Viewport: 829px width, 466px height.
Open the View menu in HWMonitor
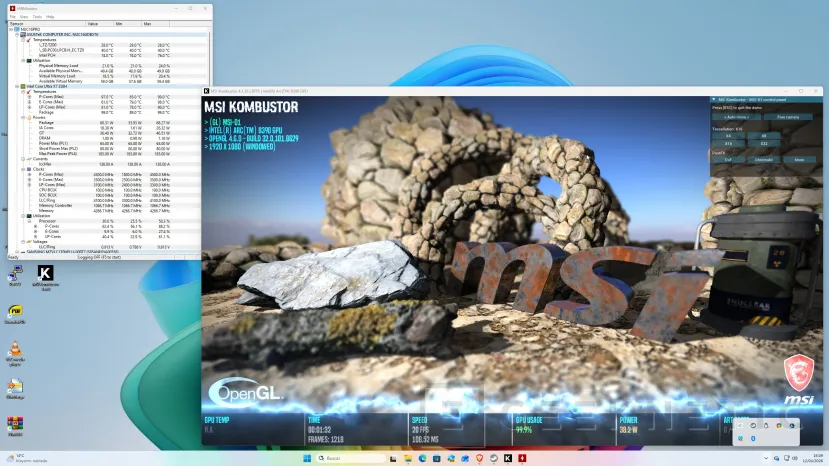(x=23, y=16)
